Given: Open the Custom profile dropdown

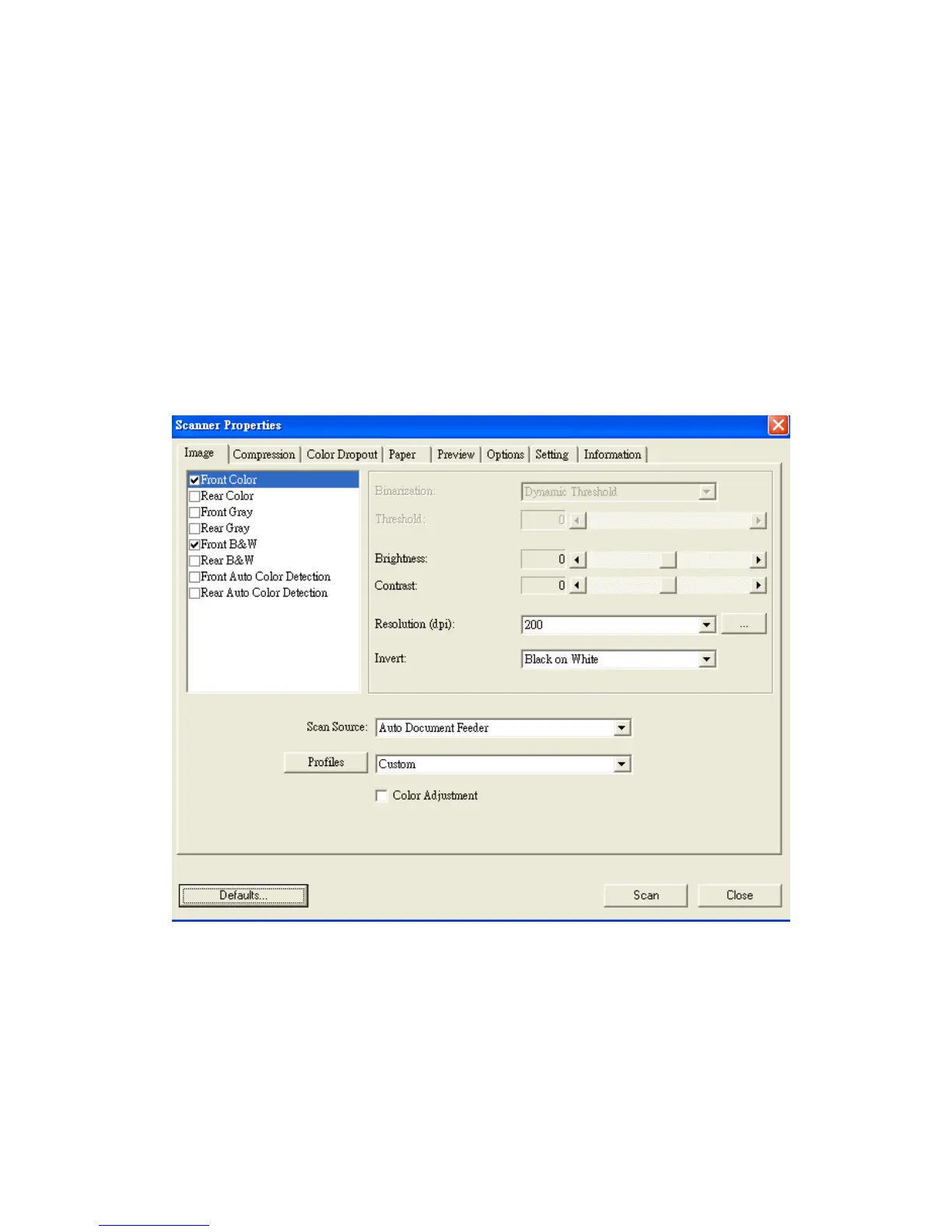Looking at the screenshot, I should tap(621, 765).
